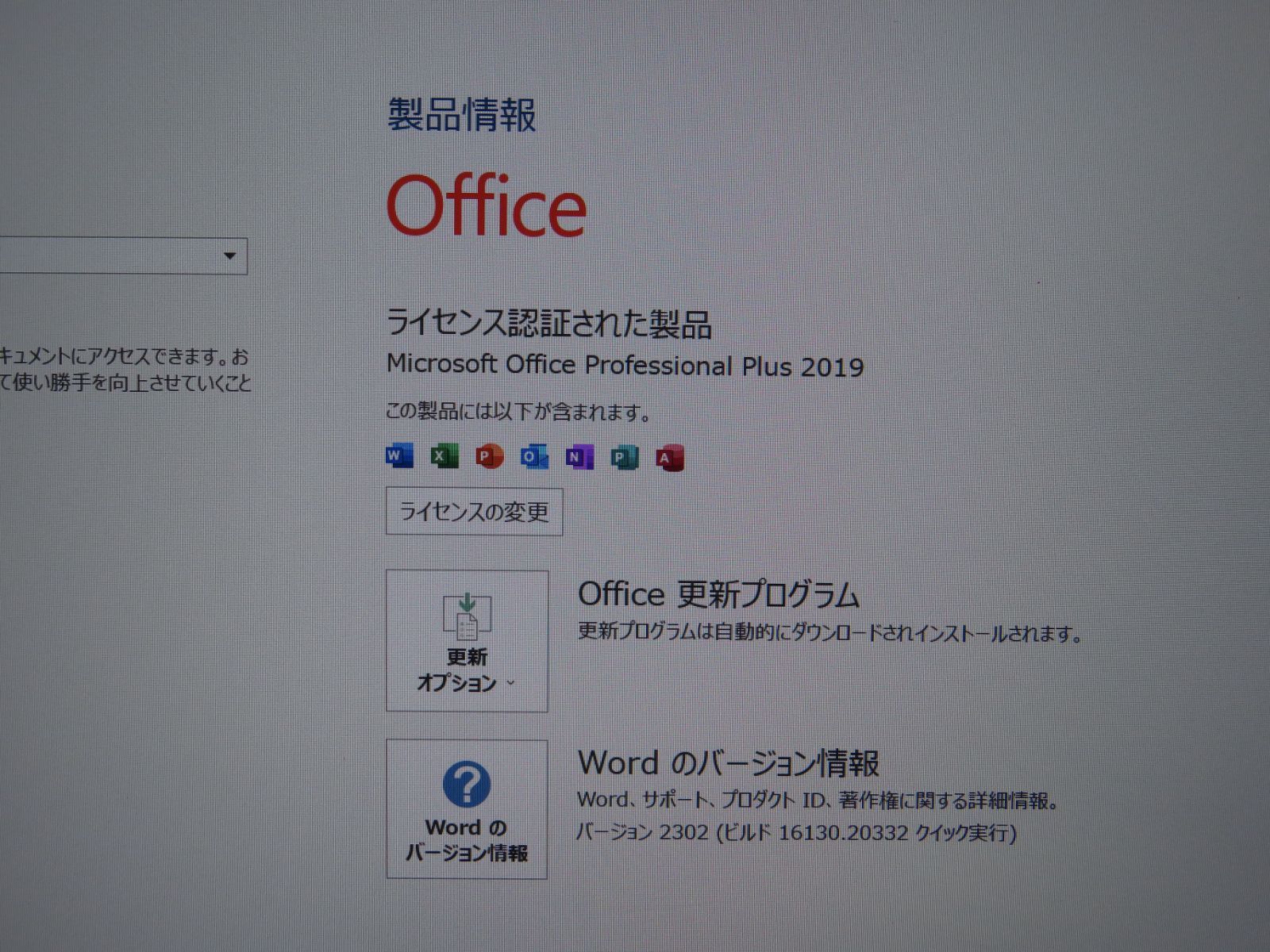Expand the dropdown arrow in left panel

(230, 255)
